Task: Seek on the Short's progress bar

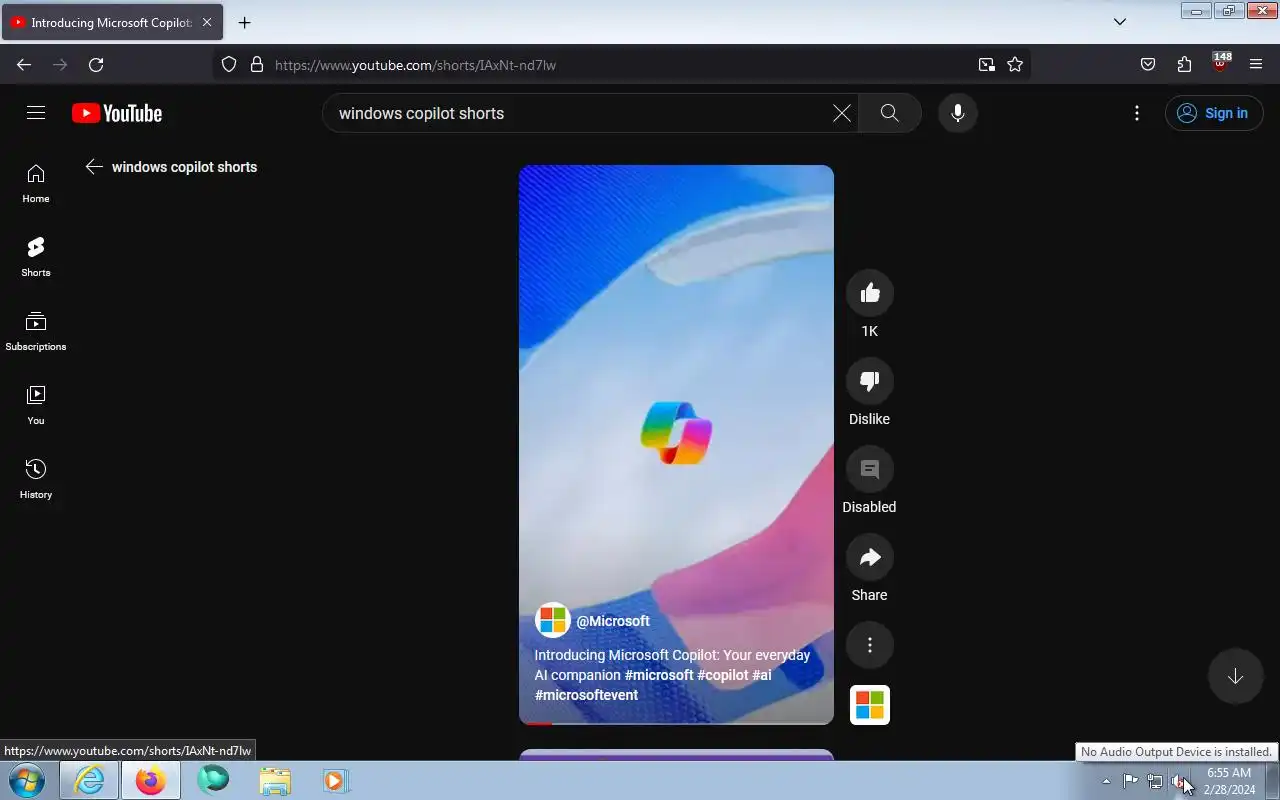Action: [676, 723]
